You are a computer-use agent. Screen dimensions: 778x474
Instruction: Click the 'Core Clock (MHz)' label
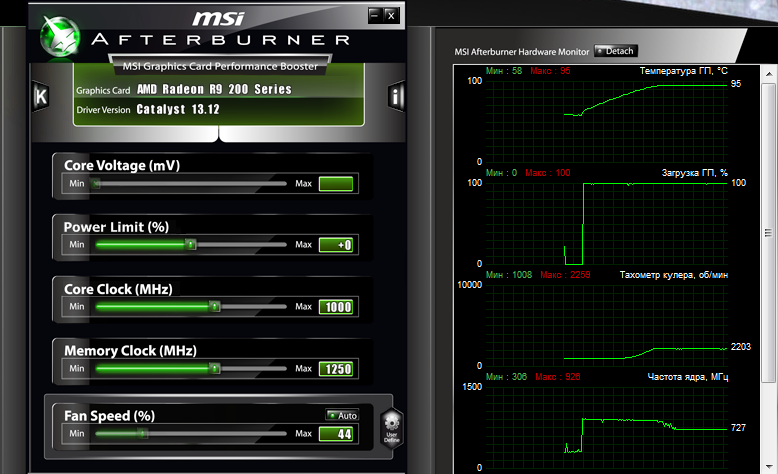pyautogui.click(x=118, y=289)
